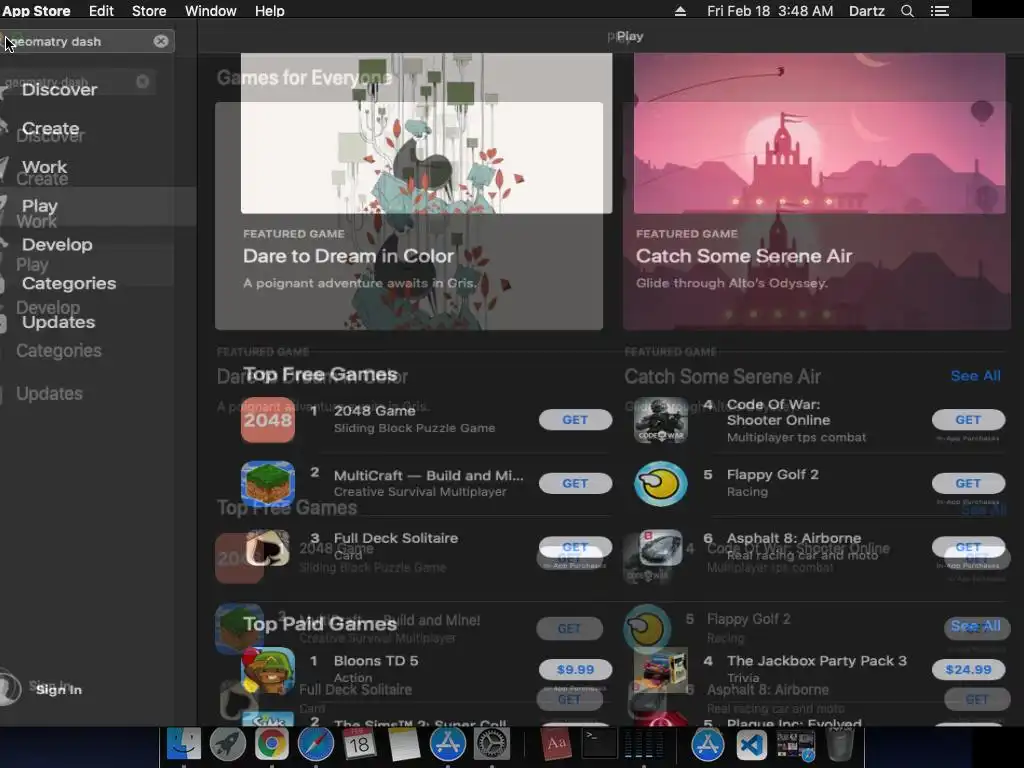Open Dictionary app in the dock
Image resolution: width=1024 pixels, height=768 pixels.
pyautogui.click(x=556, y=743)
